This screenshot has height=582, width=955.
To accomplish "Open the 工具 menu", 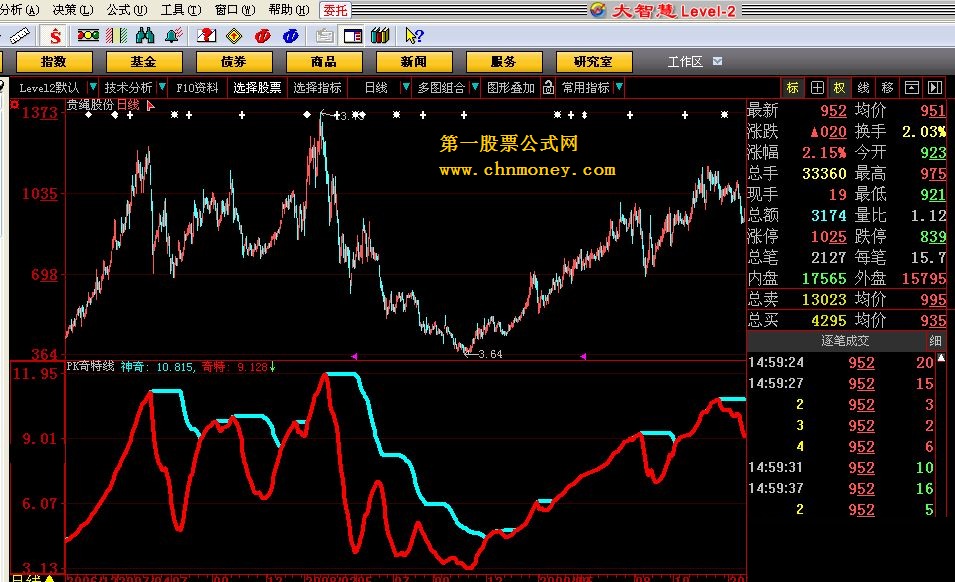I will pyautogui.click(x=181, y=10).
